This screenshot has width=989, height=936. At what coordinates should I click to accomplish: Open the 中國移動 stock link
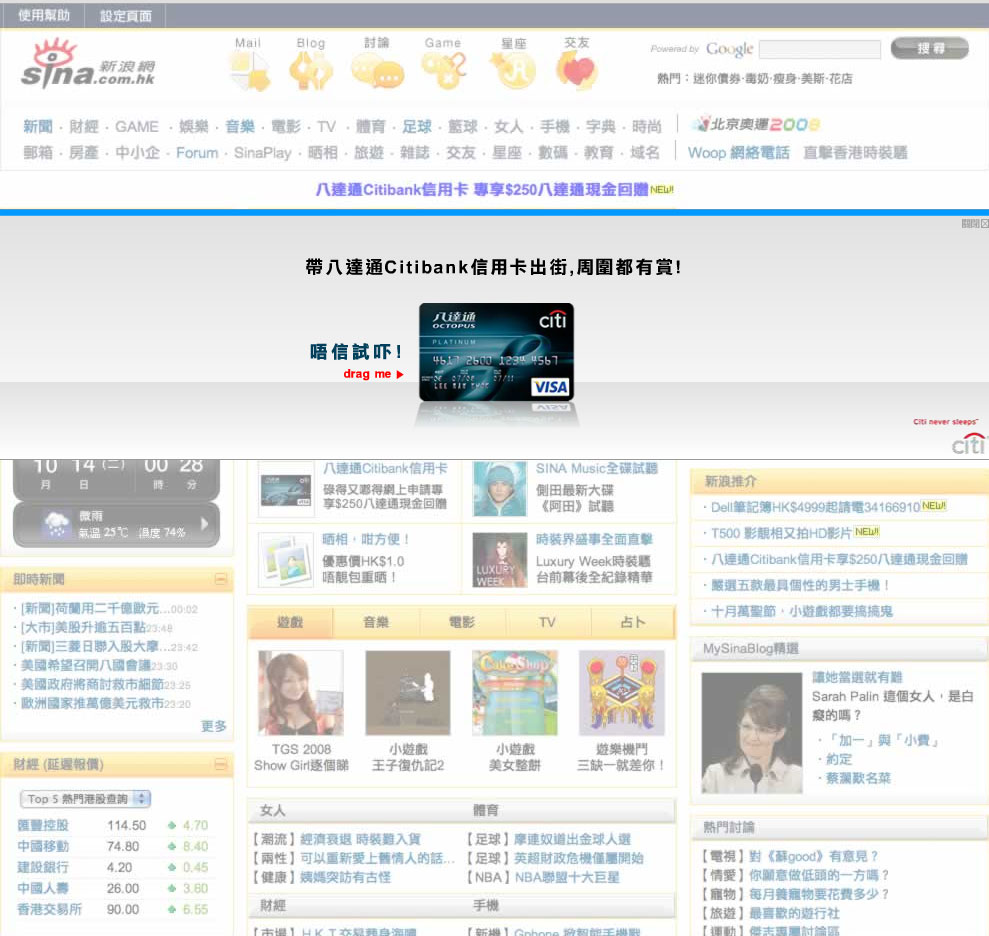click(43, 846)
